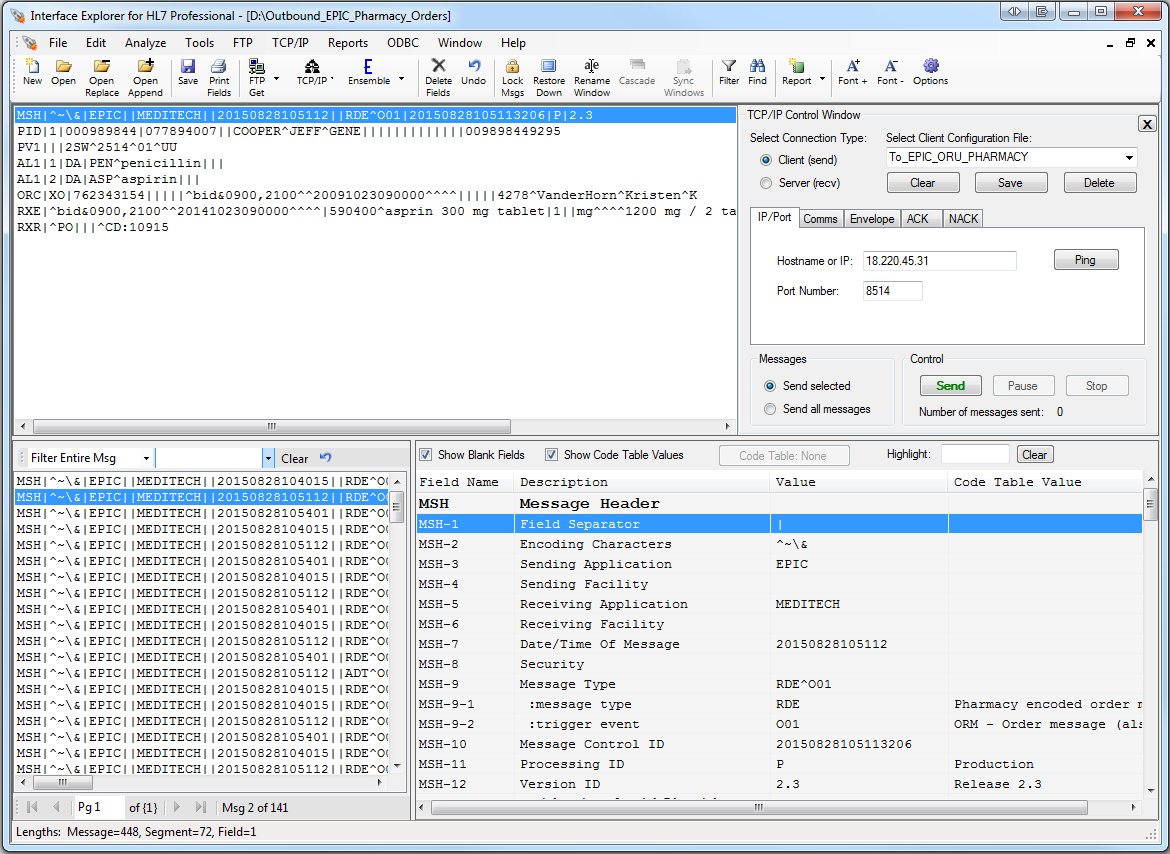Screen dimensions: 1170x854
Task: Click the Port Number input field
Action: pyautogui.click(x=892, y=291)
